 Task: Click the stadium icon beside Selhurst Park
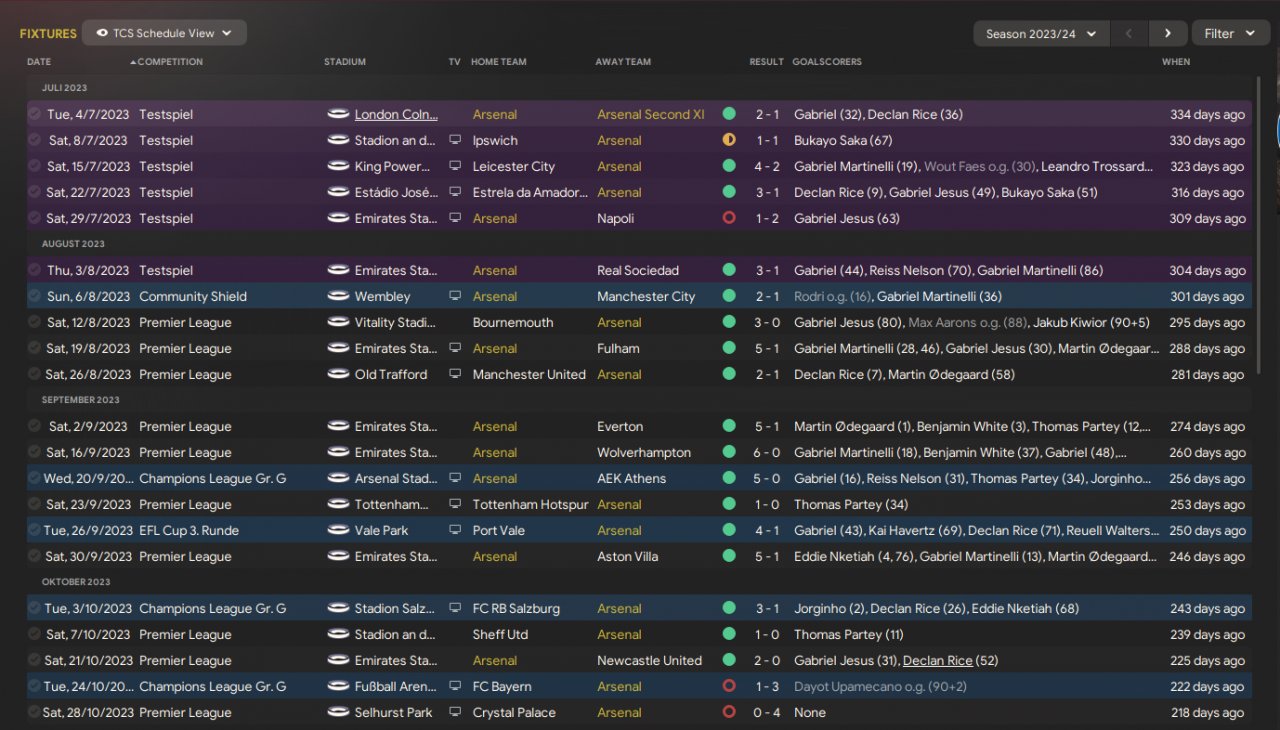tap(338, 713)
